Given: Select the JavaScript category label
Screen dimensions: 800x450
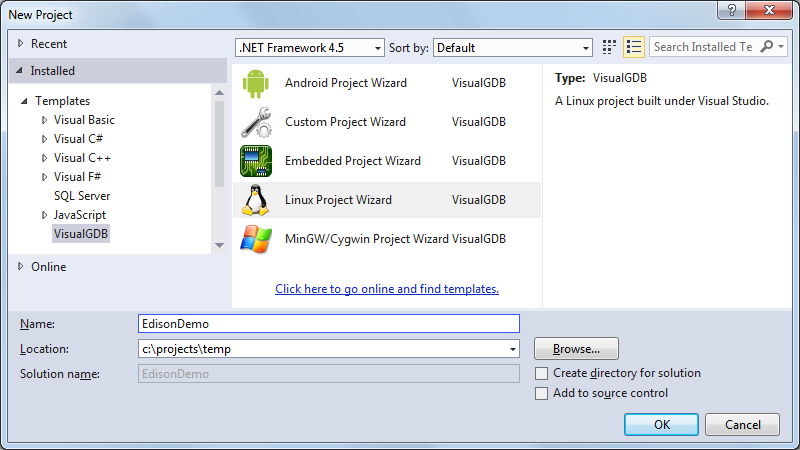Looking at the screenshot, I should pyautogui.click(x=80, y=215).
